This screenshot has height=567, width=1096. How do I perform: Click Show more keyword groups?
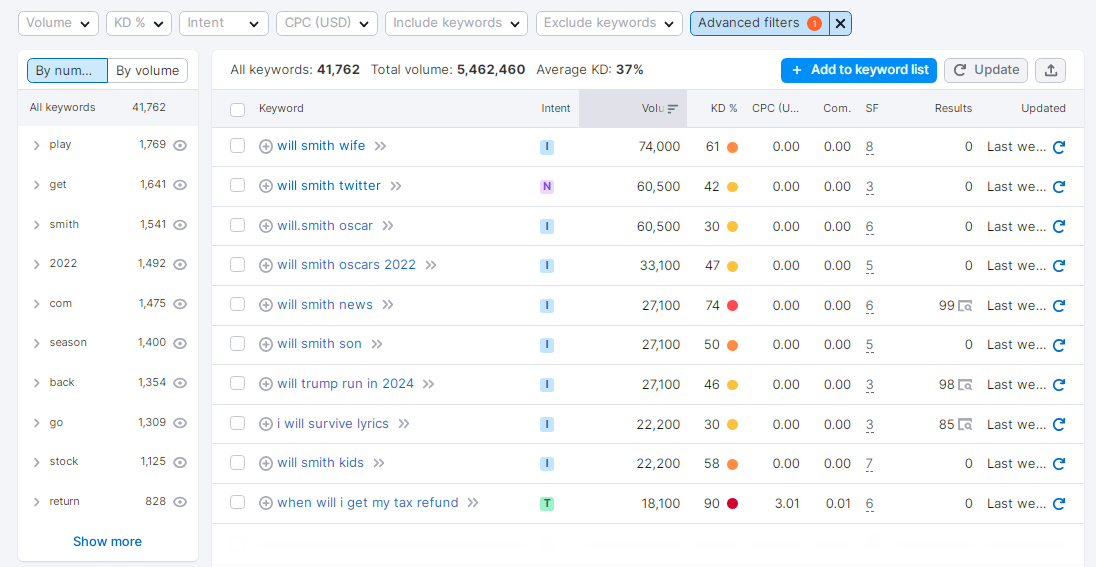108,541
